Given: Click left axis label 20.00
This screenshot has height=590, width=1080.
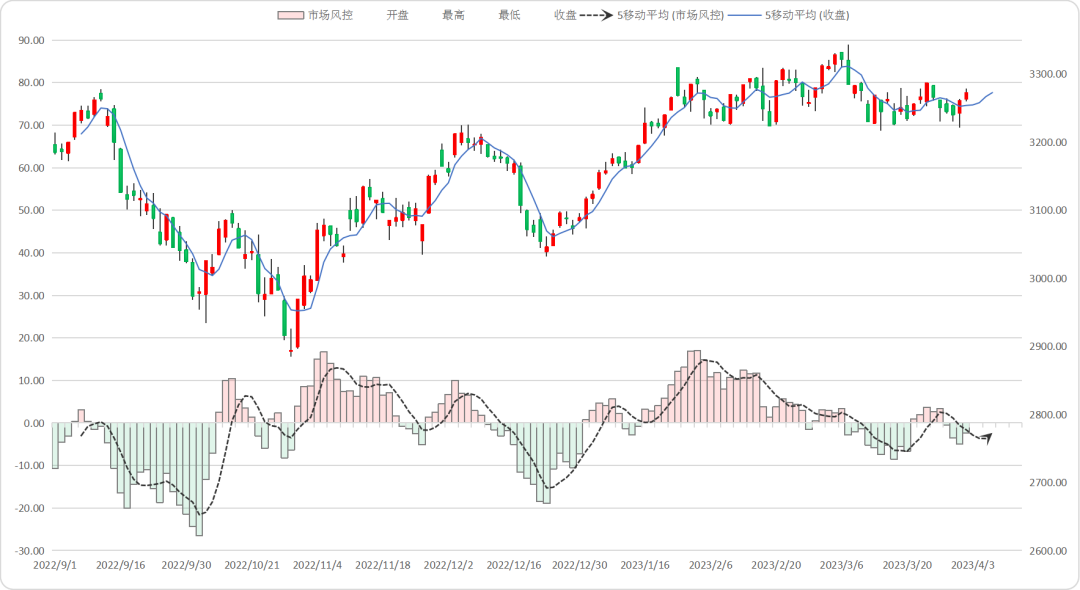Looking at the screenshot, I should click(x=31, y=338).
